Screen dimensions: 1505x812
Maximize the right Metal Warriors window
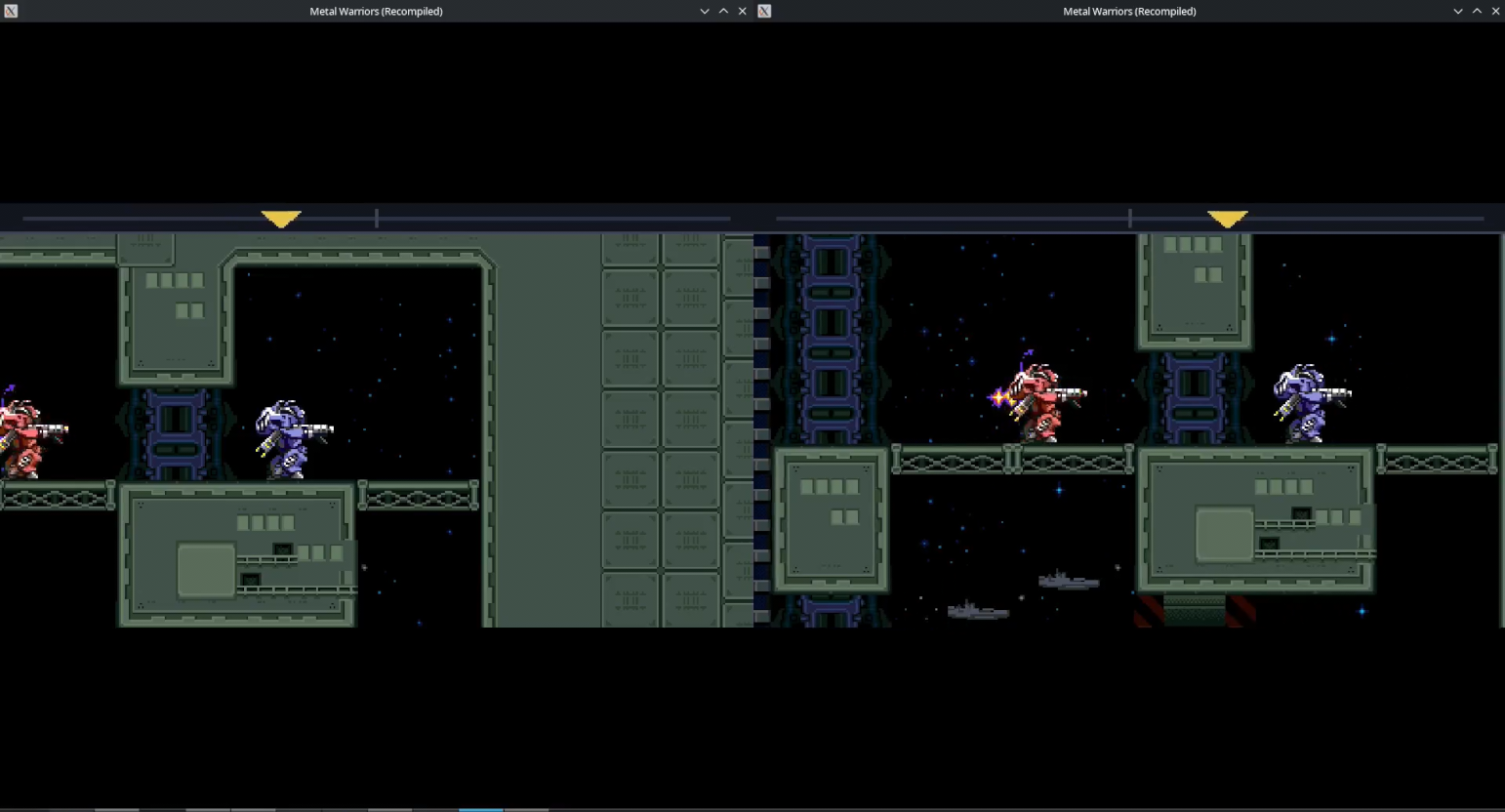pyautogui.click(x=1477, y=11)
